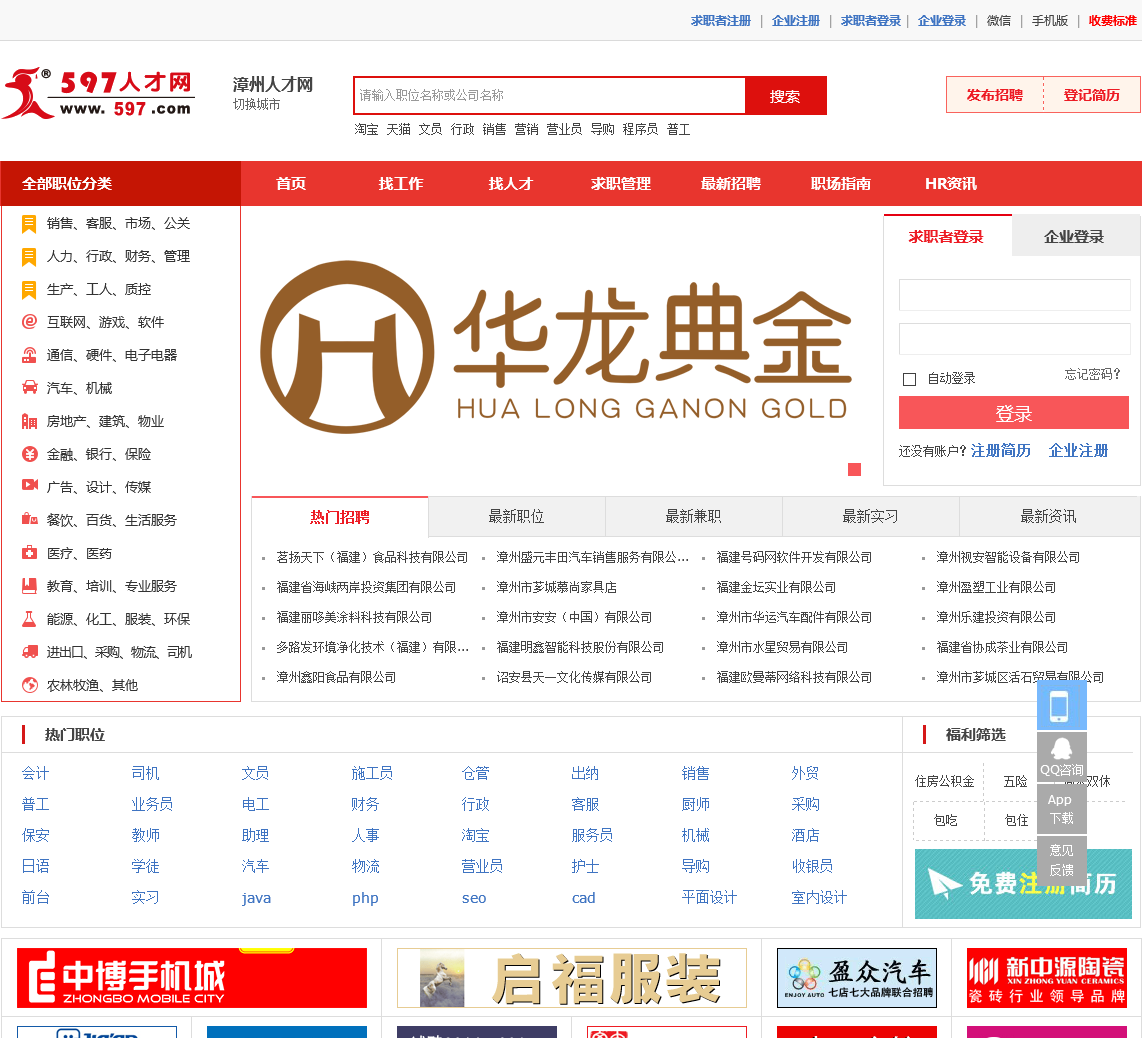Expand the 全部职位分类 menu header

pyautogui.click(x=121, y=184)
